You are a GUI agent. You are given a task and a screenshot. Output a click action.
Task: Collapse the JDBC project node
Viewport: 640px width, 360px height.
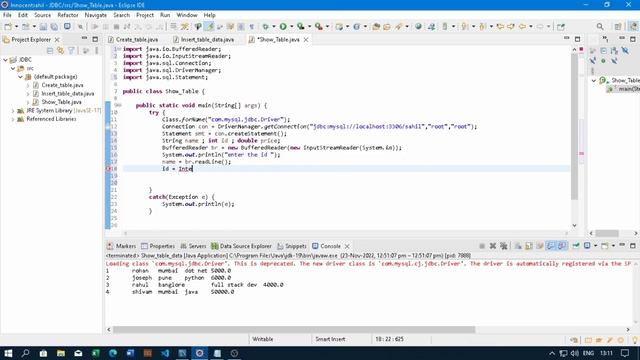pyautogui.click(x=6, y=60)
